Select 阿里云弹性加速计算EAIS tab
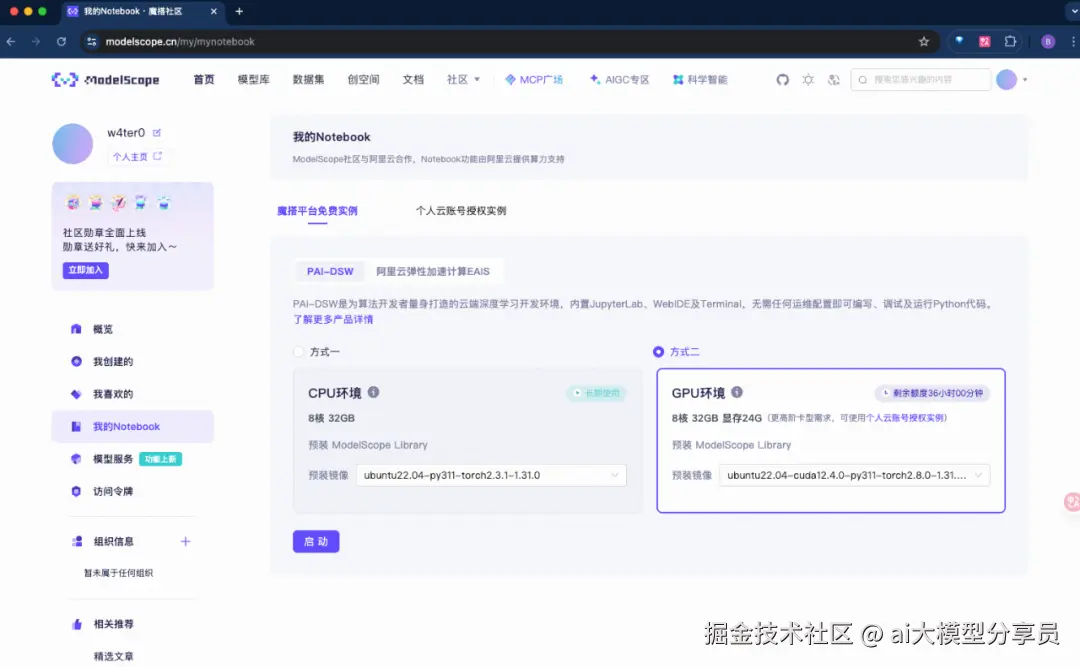1080x667 pixels. (x=433, y=271)
